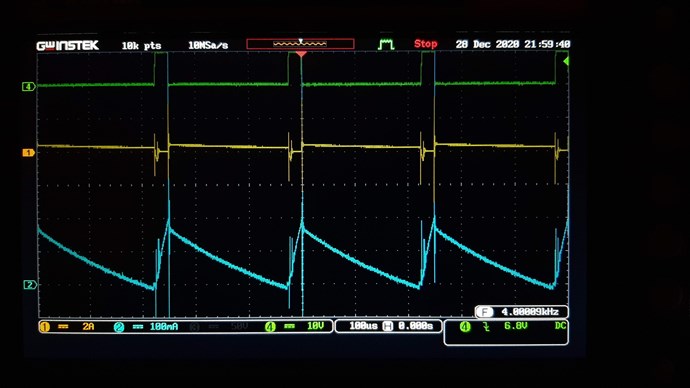Open the 100us timebase setting

(363, 326)
